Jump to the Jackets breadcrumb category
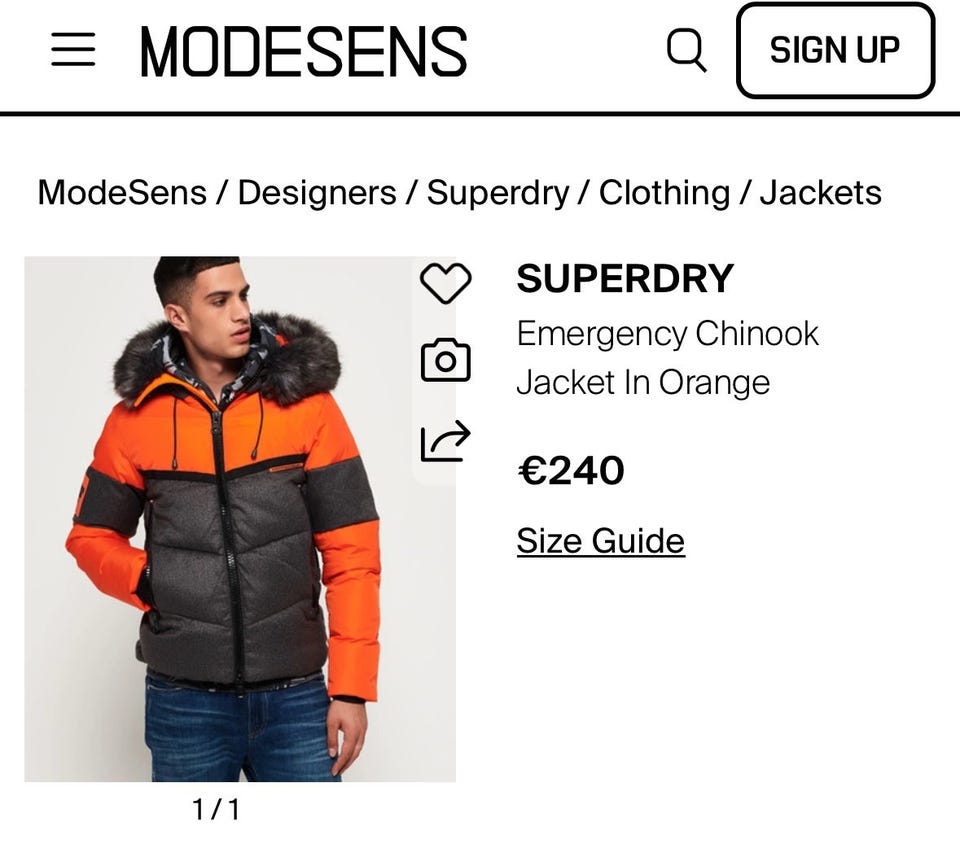The image size is (960, 866). 820,192
